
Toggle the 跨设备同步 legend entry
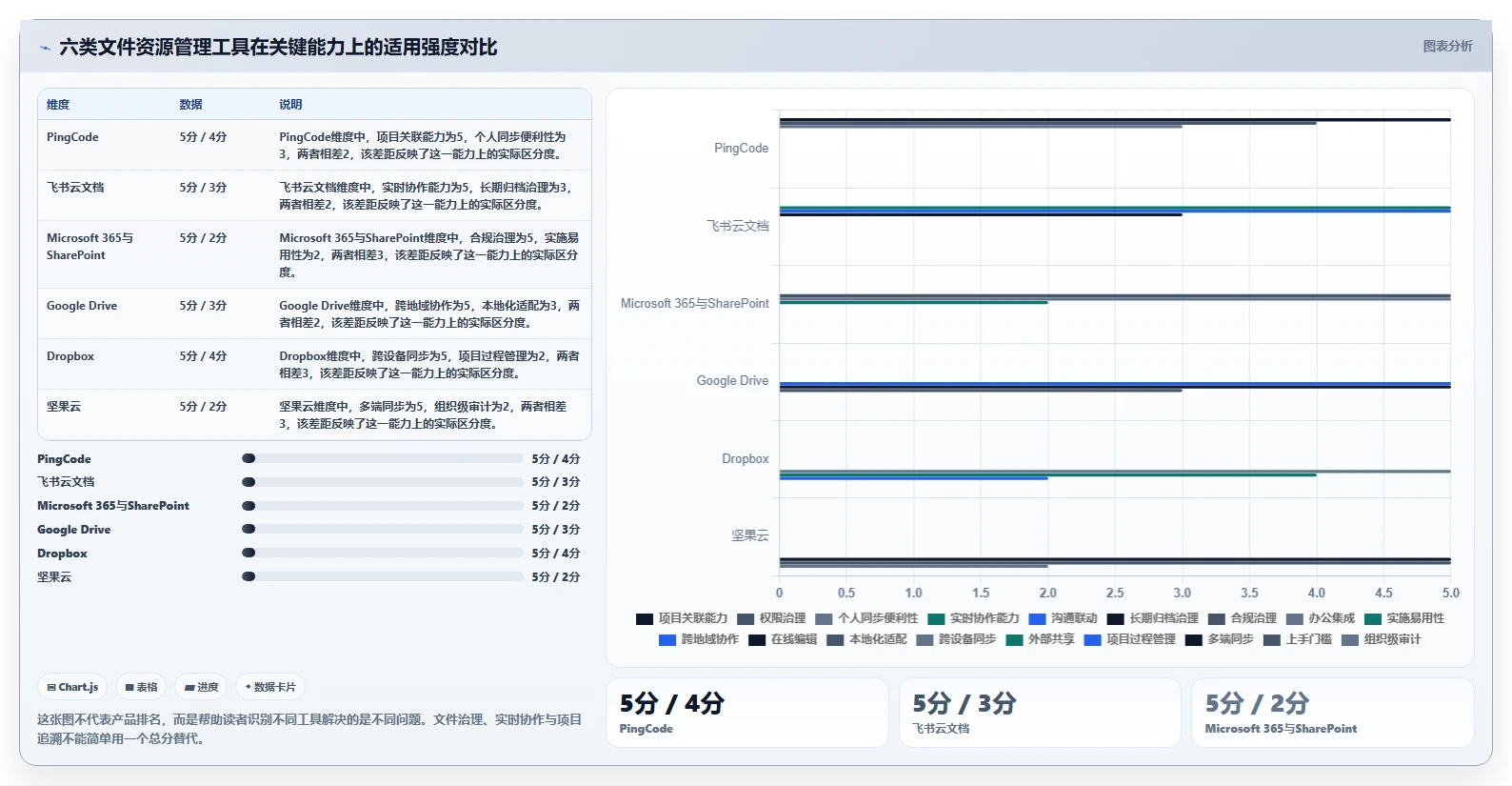956,639
